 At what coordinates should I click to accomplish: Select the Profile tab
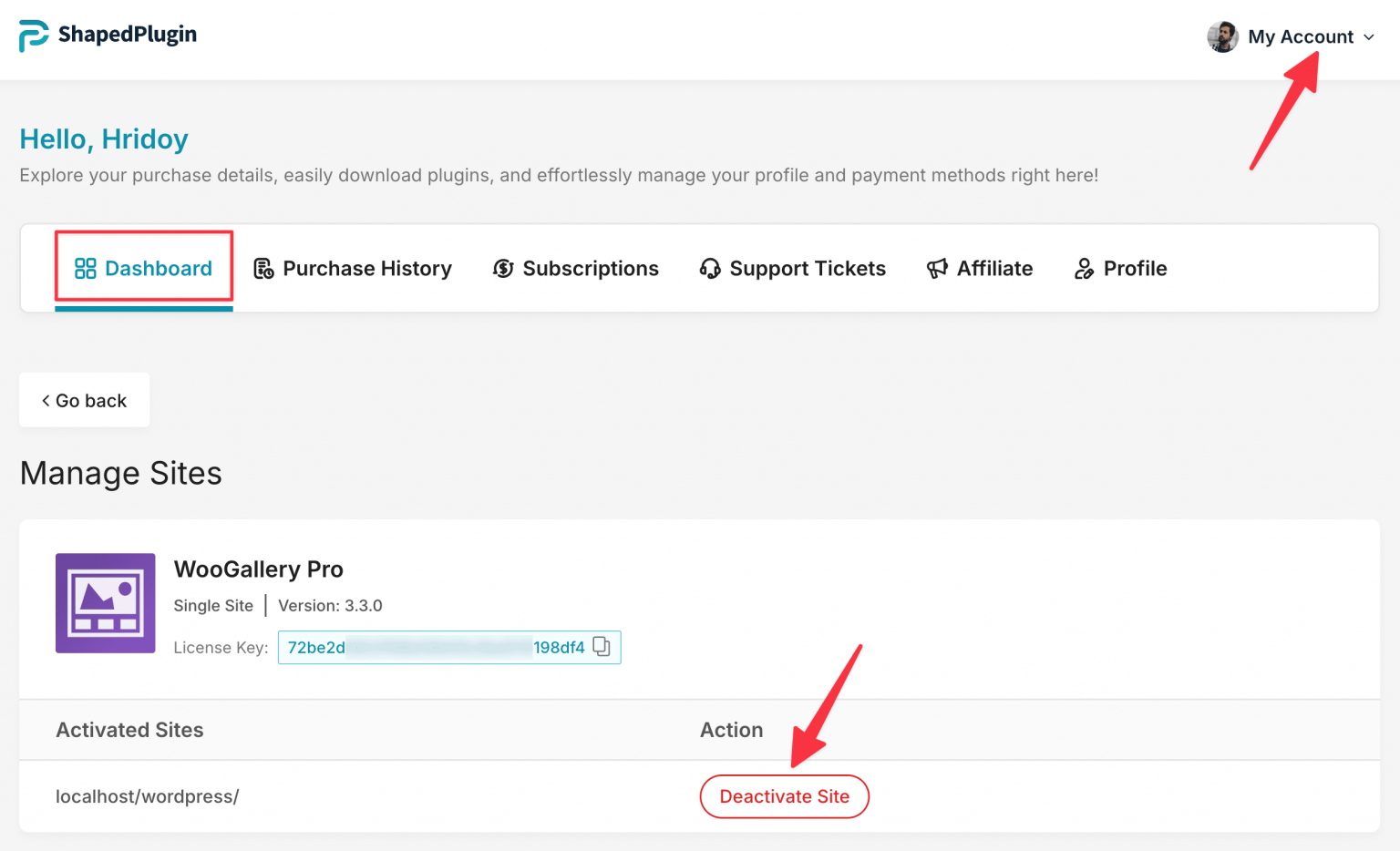pos(1135,268)
